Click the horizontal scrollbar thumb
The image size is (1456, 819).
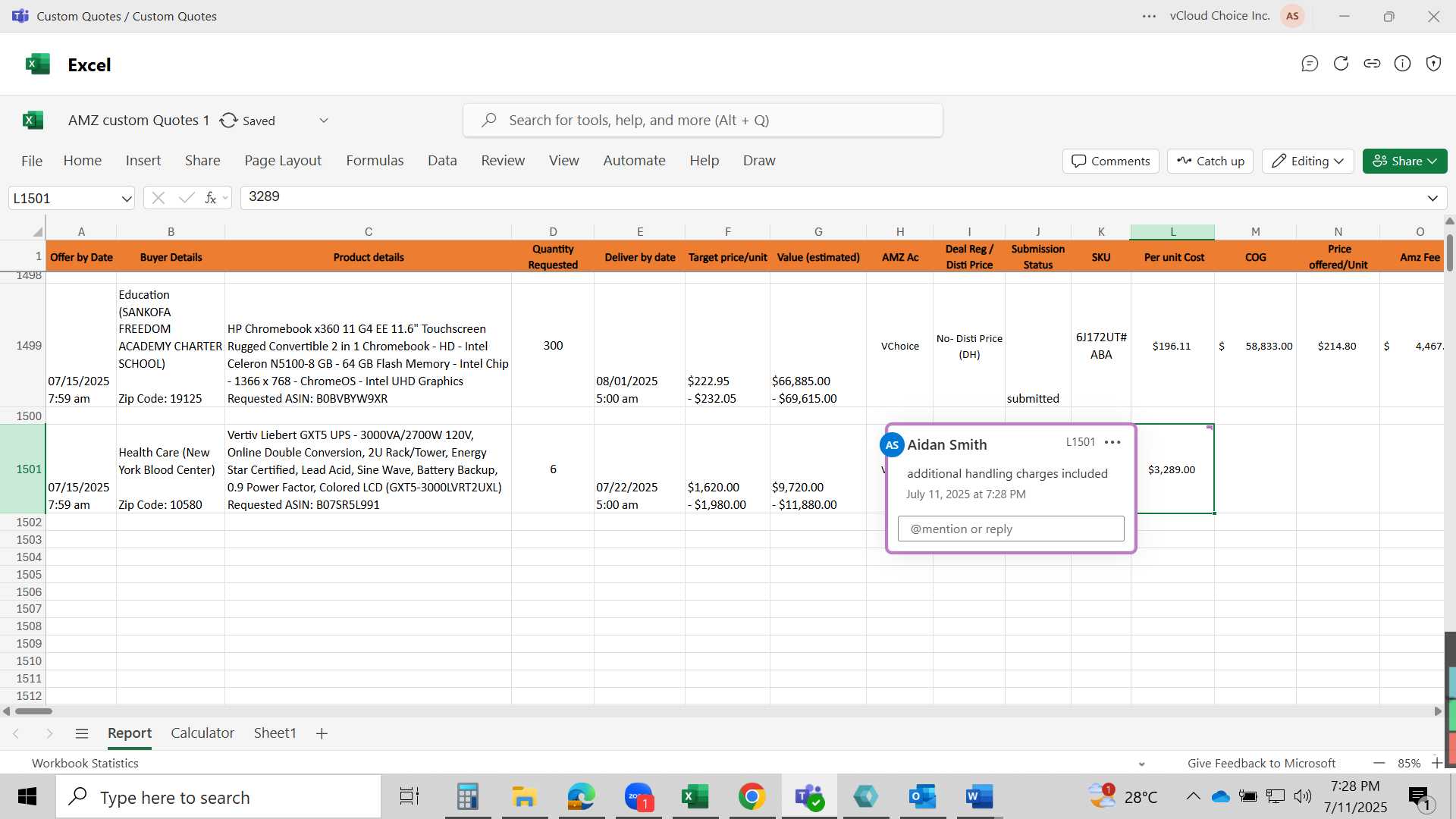tap(33, 711)
